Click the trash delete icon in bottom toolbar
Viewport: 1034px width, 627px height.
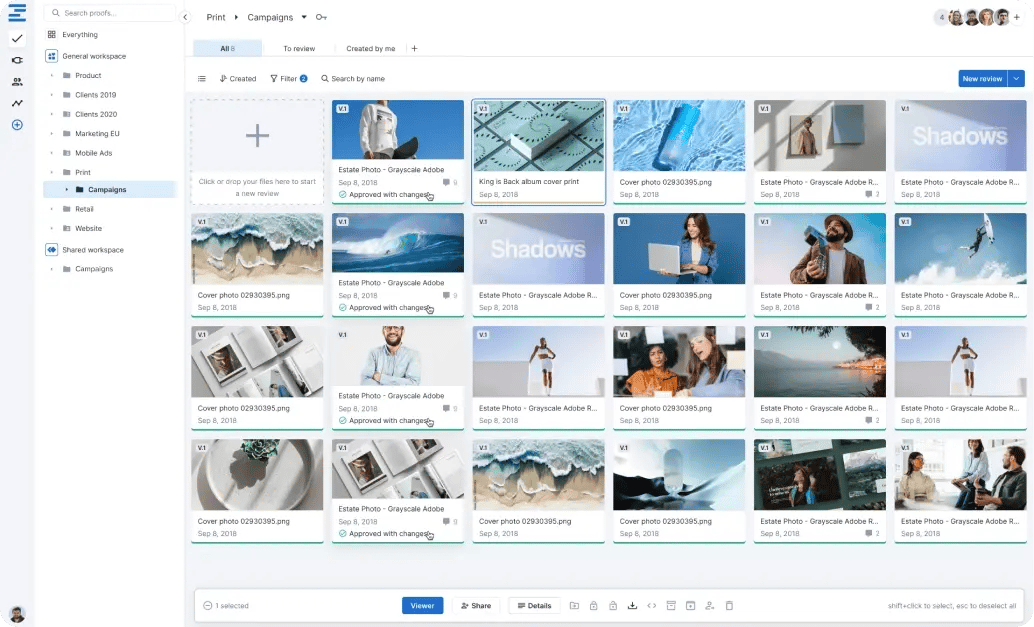[x=729, y=606]
